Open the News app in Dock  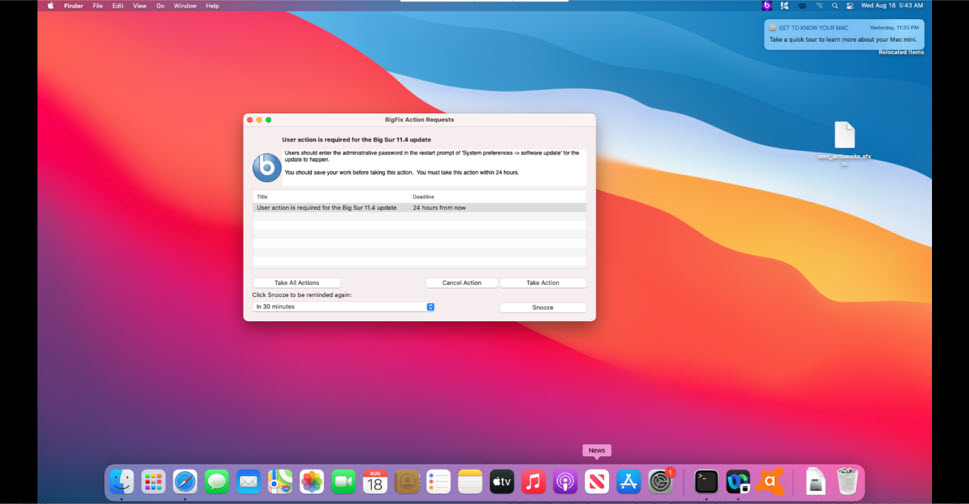pos(597,482)
